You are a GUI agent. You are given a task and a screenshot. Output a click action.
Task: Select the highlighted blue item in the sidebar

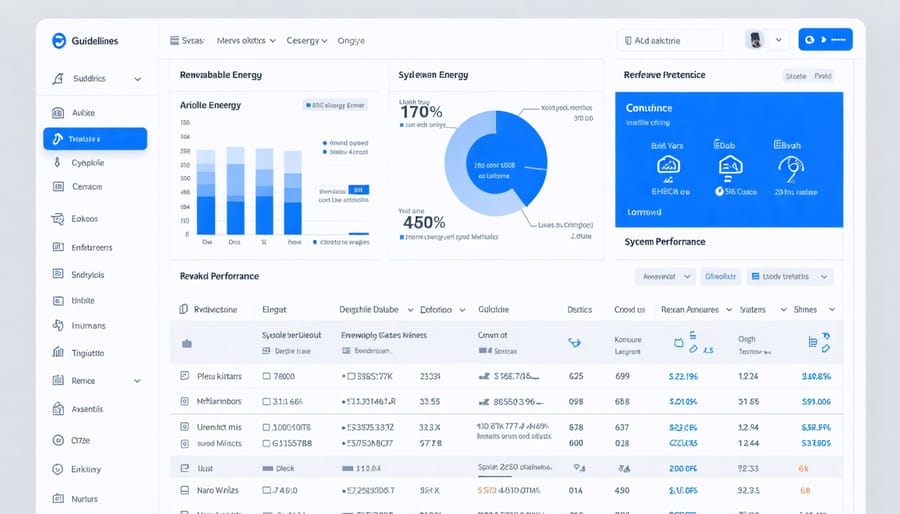(x=95, y=139)
